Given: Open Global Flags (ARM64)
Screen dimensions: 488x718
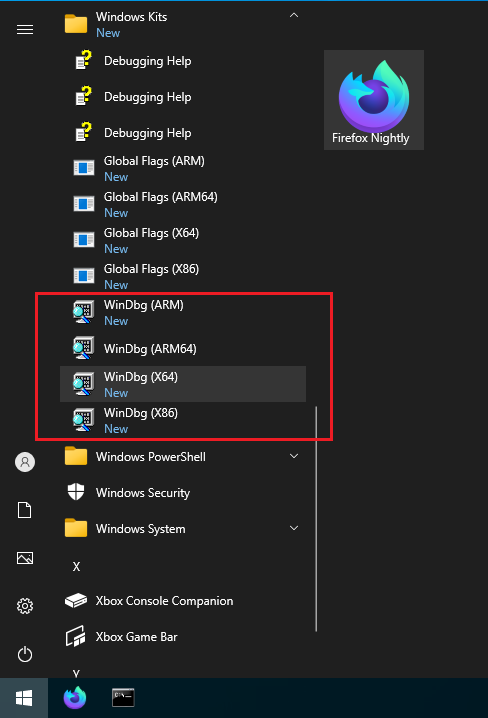Looking at the screenshot, I should pos(183,204).
